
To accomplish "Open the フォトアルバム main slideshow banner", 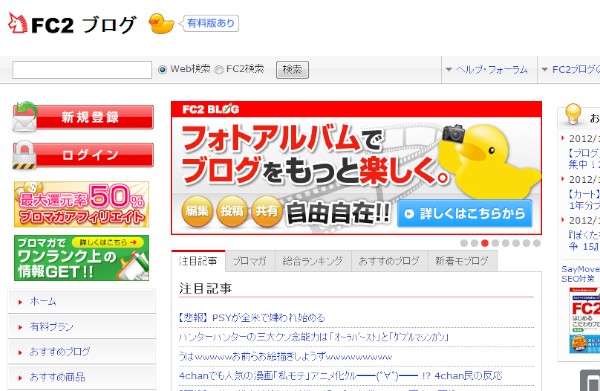I will point(356,168).
